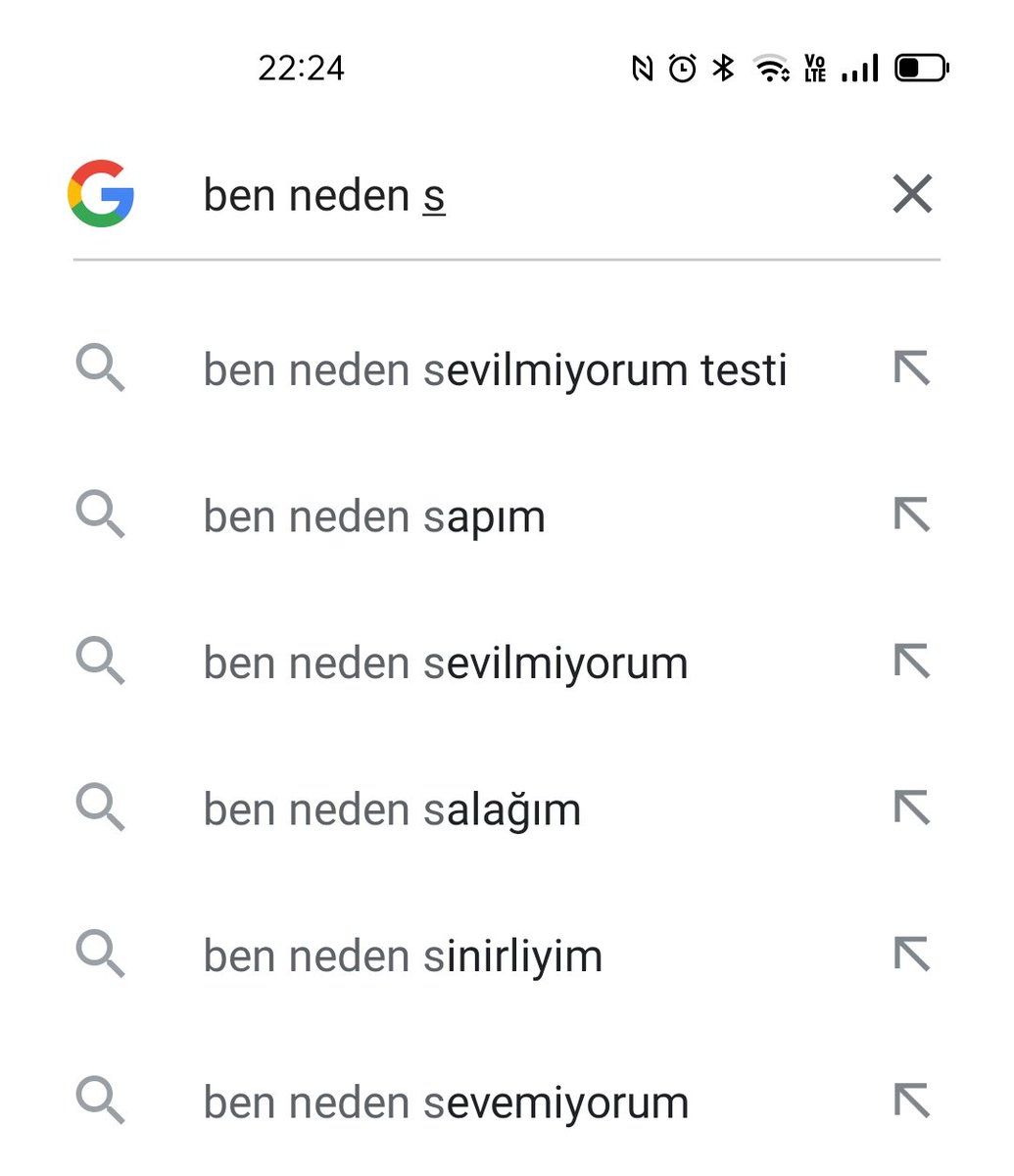This screenshot has height=1176, width=1014.
Task: Tap the Google logo icon
Action: point(101,194)
